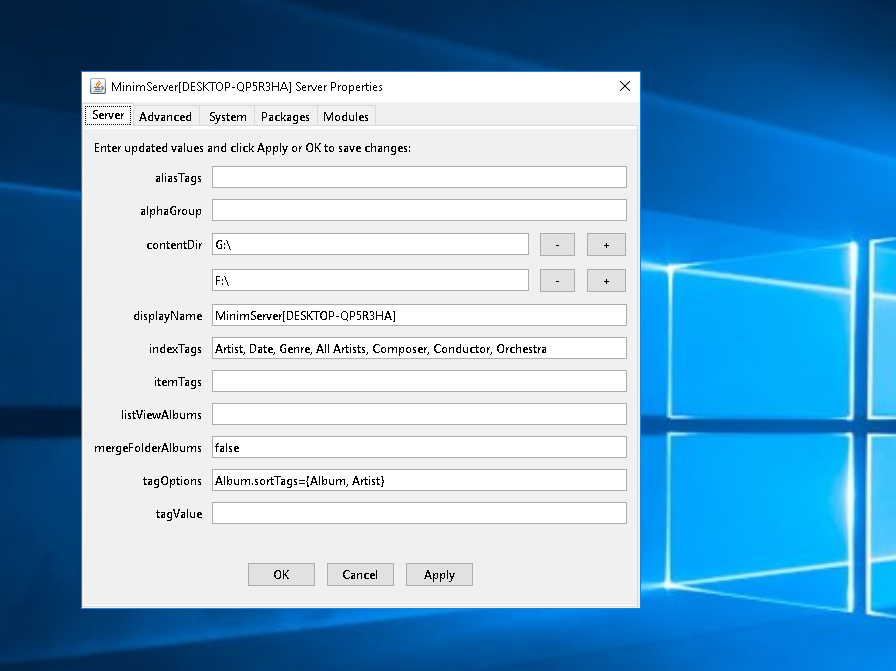Click inside the aliasTags input field

coord(418,176)
